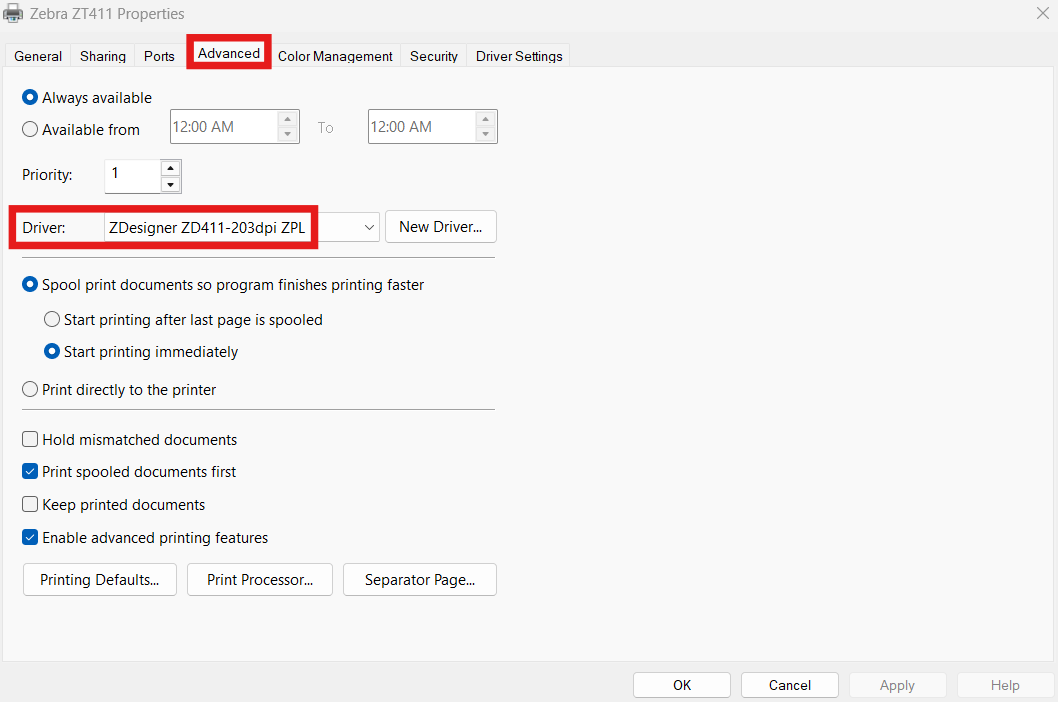Enable Hold mismatched documents checkbox

click(30, 440)
